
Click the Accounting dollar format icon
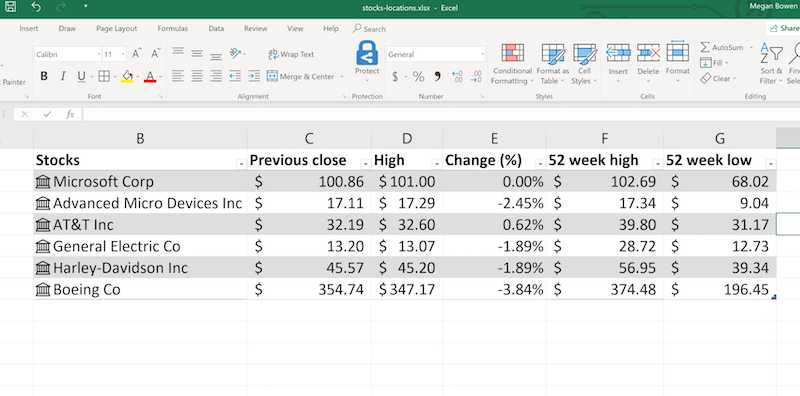point(395,77)
